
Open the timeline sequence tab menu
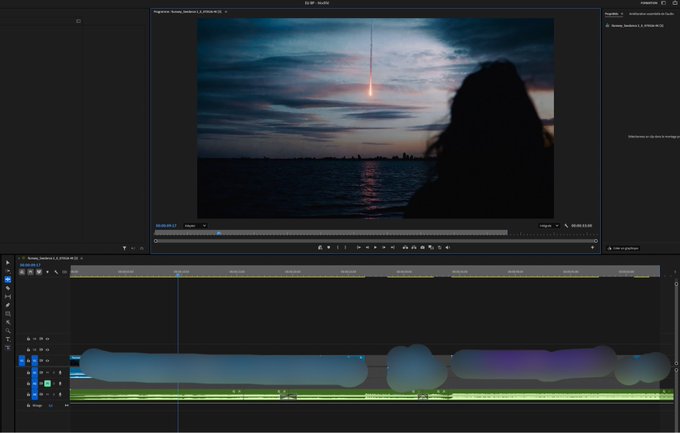pyautogui.click(x=82, y=258)
